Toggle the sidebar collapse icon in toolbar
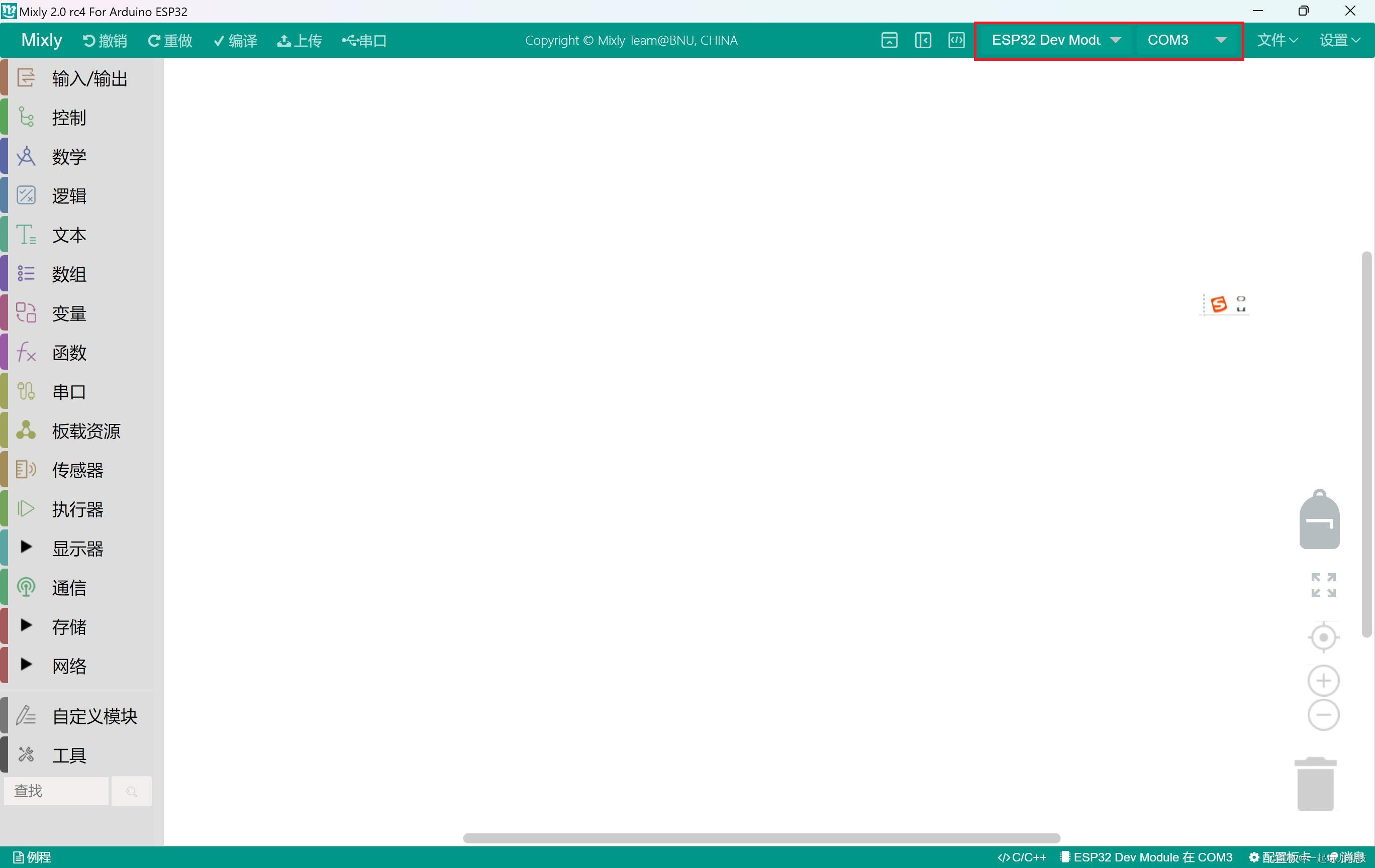Viewport: 1375px width, 868px height. click(923, 41)
